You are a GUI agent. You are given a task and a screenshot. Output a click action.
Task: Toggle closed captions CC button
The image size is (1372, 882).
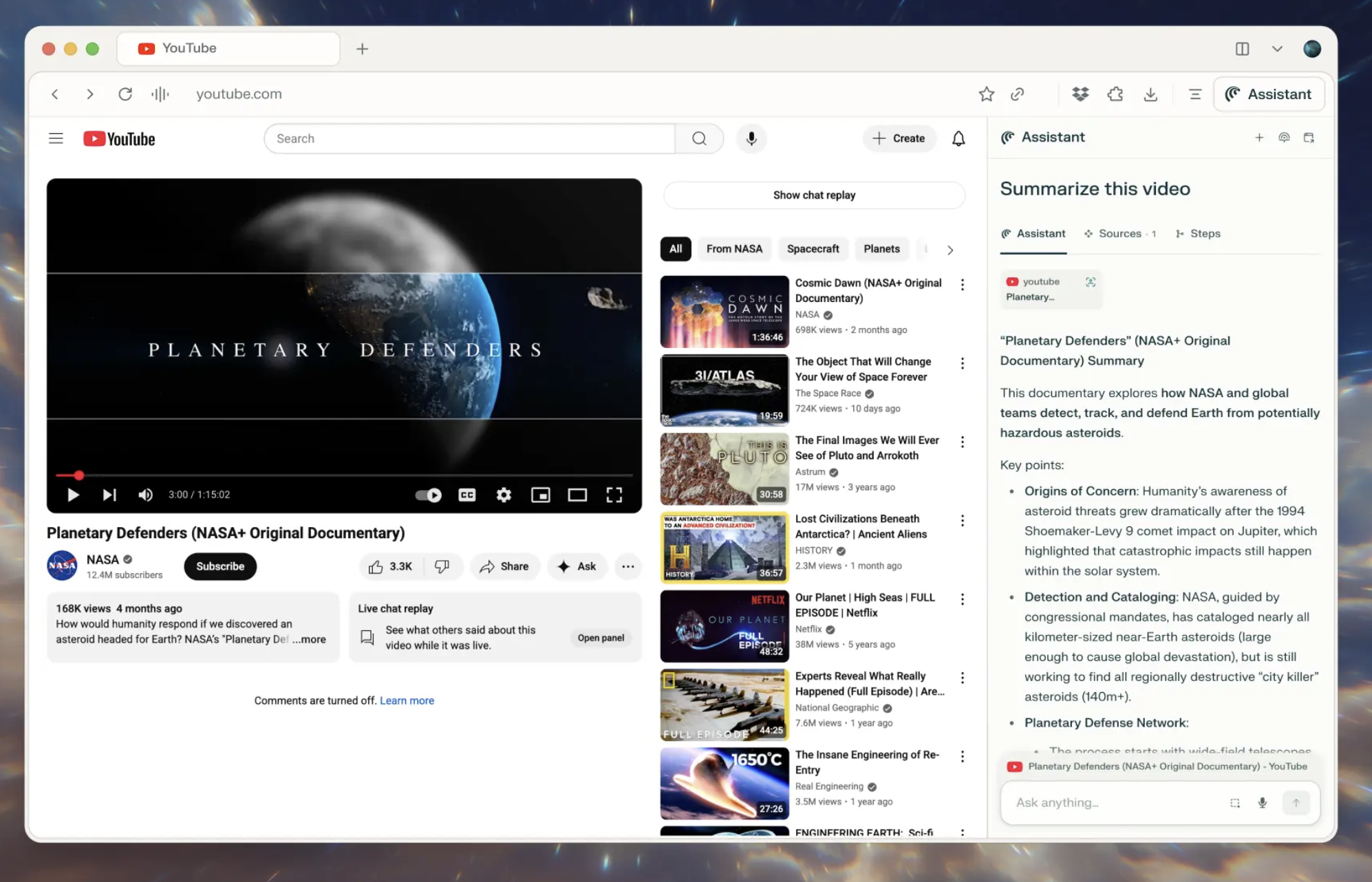coord(467,495)
